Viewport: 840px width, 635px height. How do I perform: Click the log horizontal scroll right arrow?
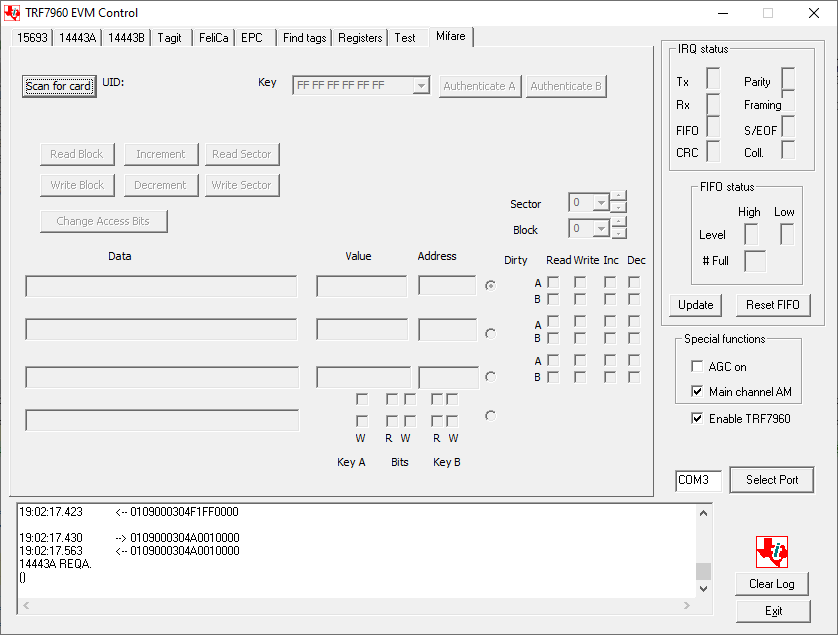tap(687, 606)
